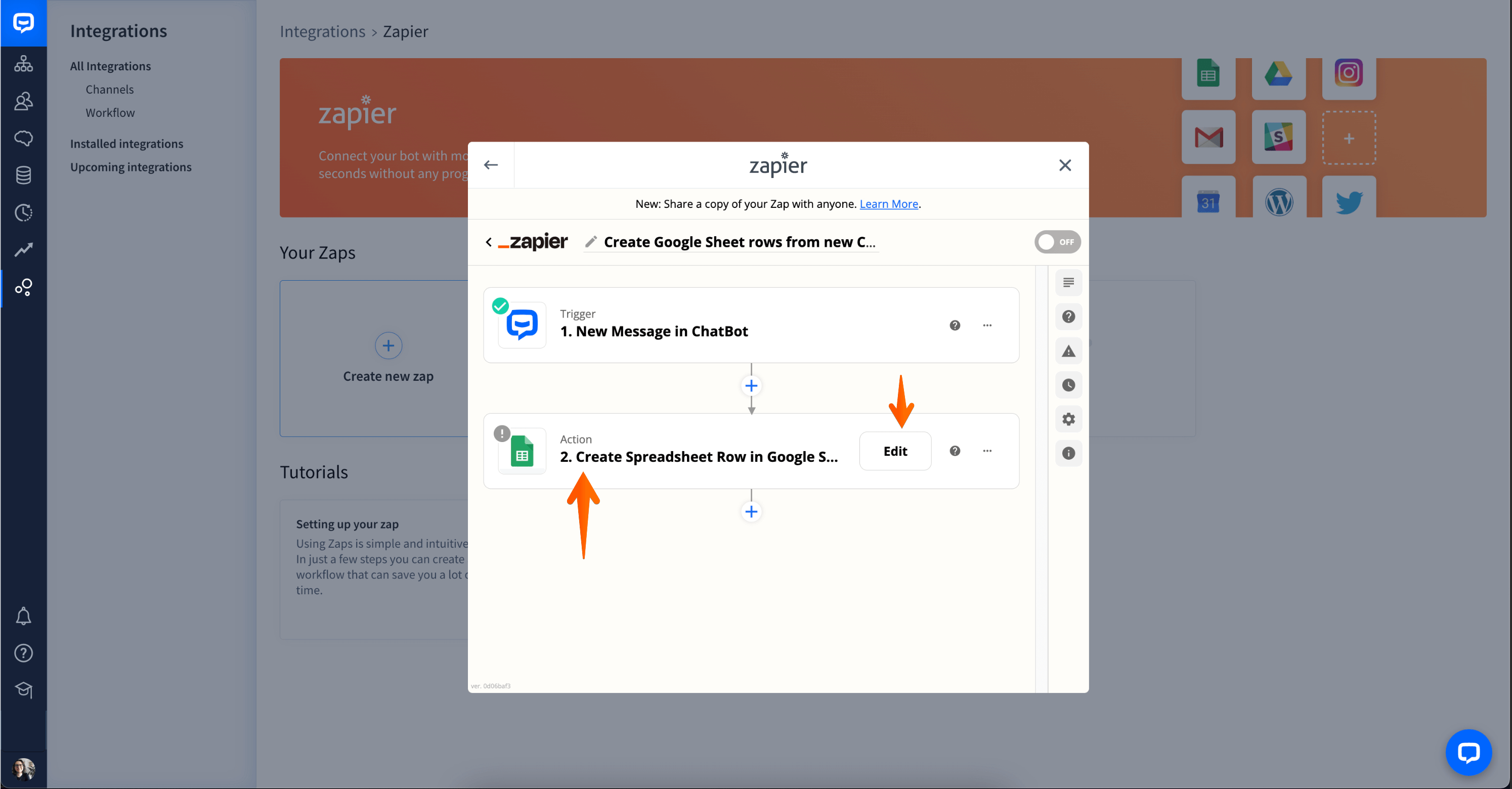Open notifications bell icon
Viewport: 1512px width, 789px height.
(23, 616)
